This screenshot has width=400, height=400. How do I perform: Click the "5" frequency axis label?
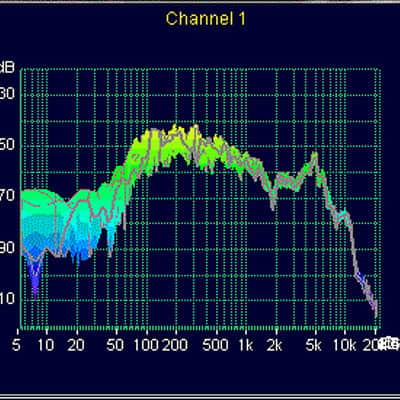click(x=16, y=345)
